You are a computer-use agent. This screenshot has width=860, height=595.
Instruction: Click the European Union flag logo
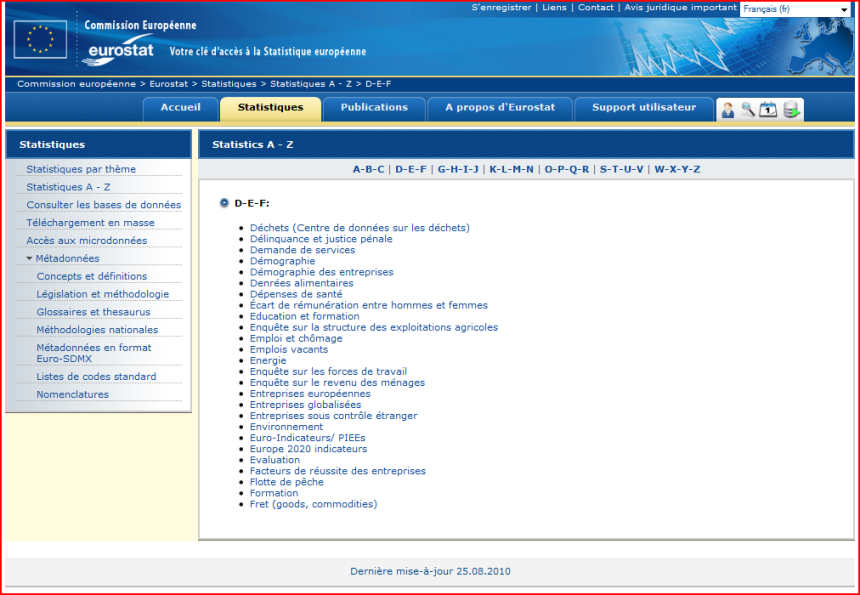40,39
